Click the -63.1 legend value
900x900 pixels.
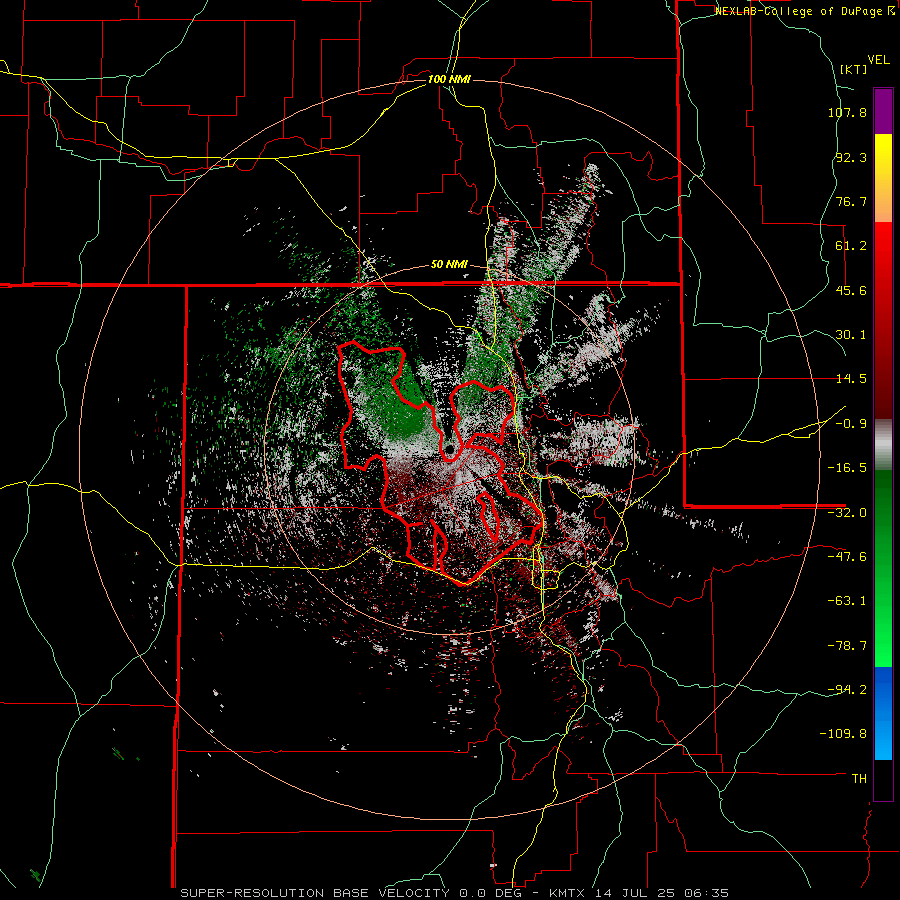point(847,601)
